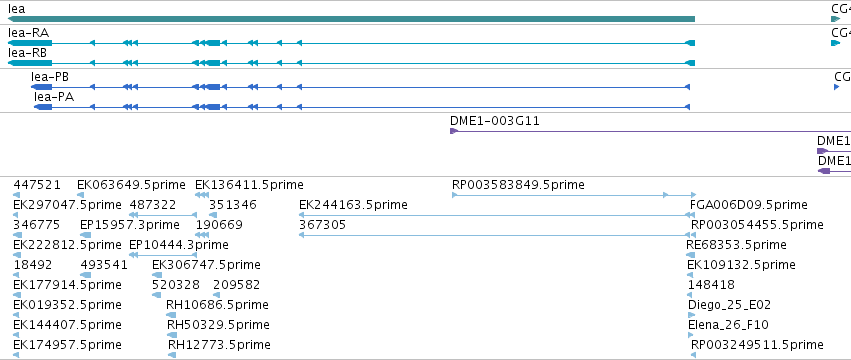Click the EK144407.5prime label

coord(67,325)
